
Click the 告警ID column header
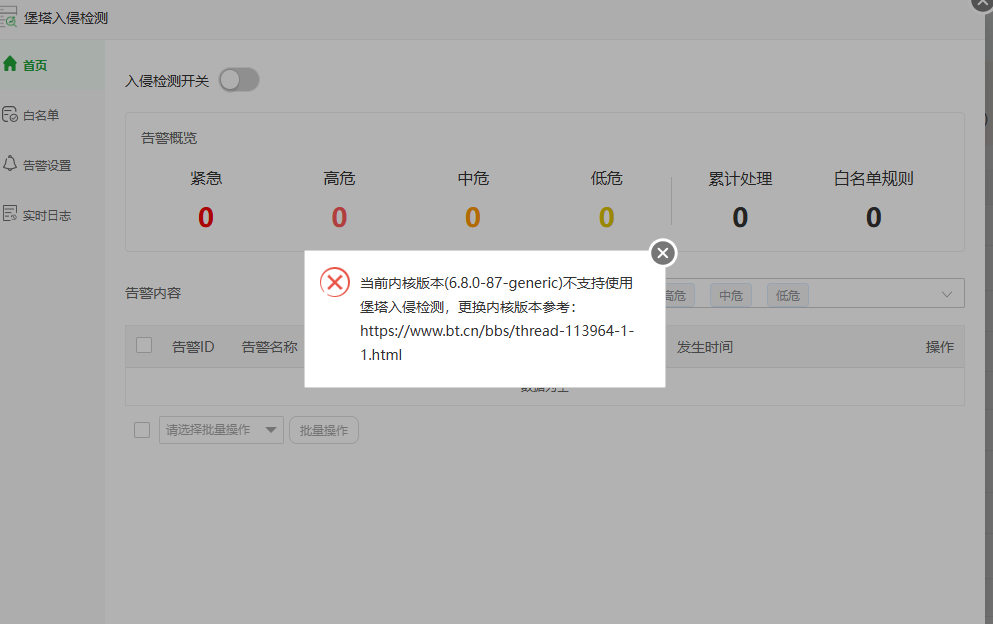tap(193, 347)
